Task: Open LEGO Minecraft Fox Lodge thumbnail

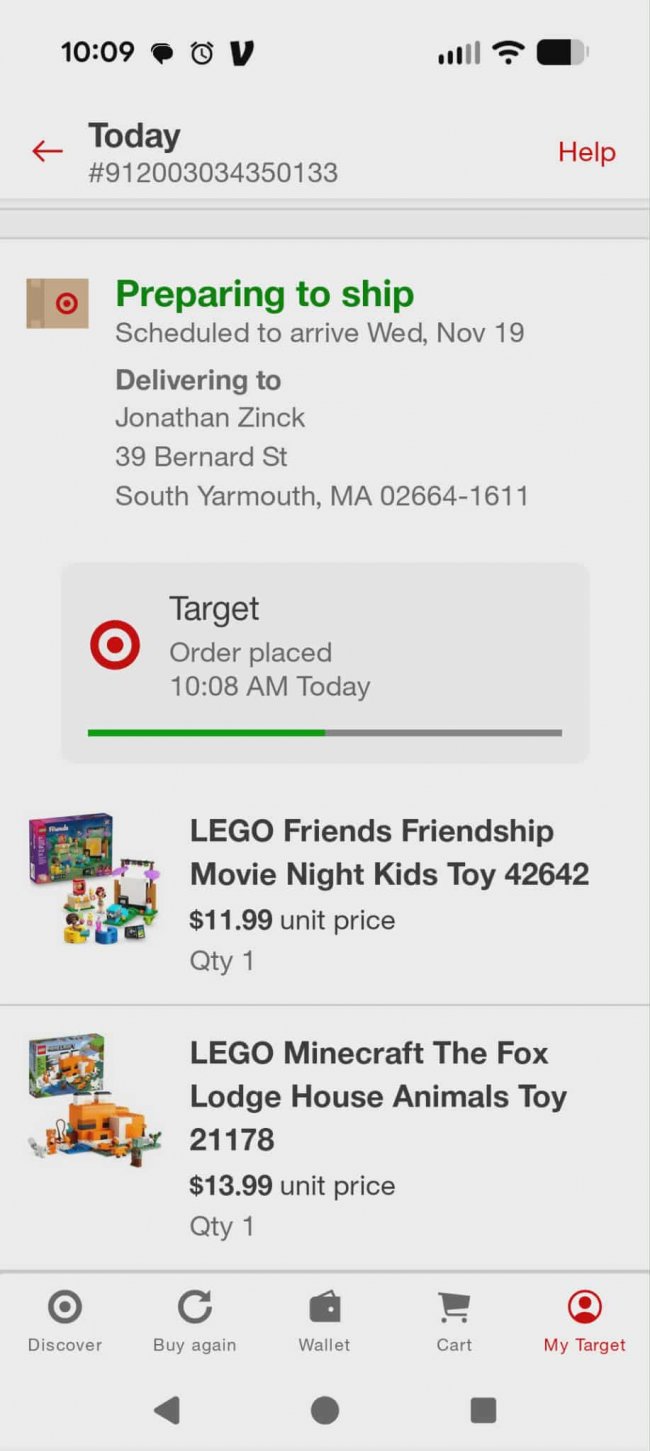Action: point(95,1102)
